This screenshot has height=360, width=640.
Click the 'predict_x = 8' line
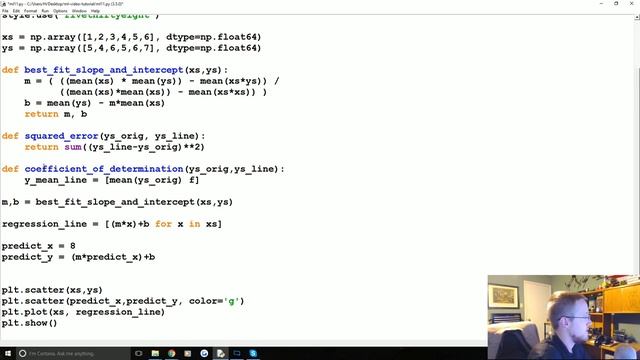tap(38, 246)
